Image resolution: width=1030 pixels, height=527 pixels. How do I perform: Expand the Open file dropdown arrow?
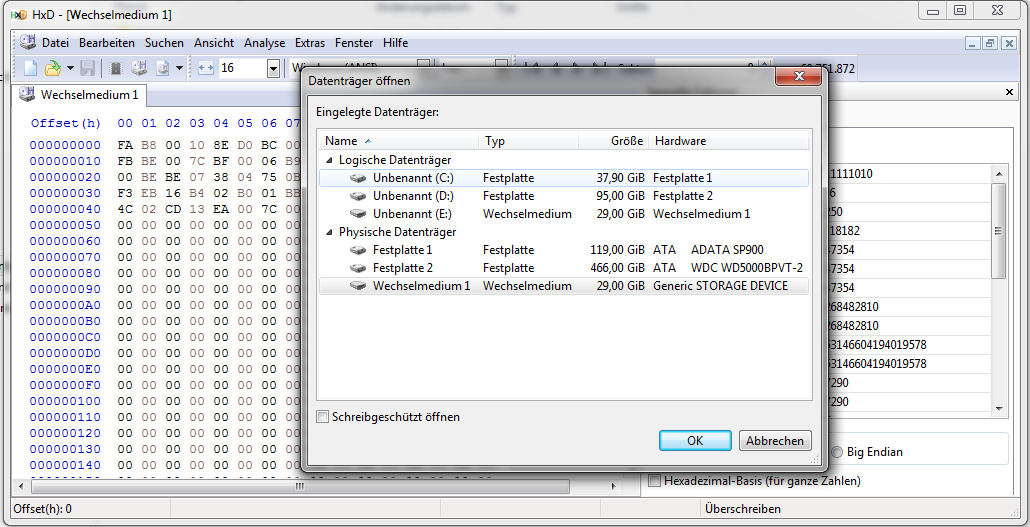click(70, 68)
